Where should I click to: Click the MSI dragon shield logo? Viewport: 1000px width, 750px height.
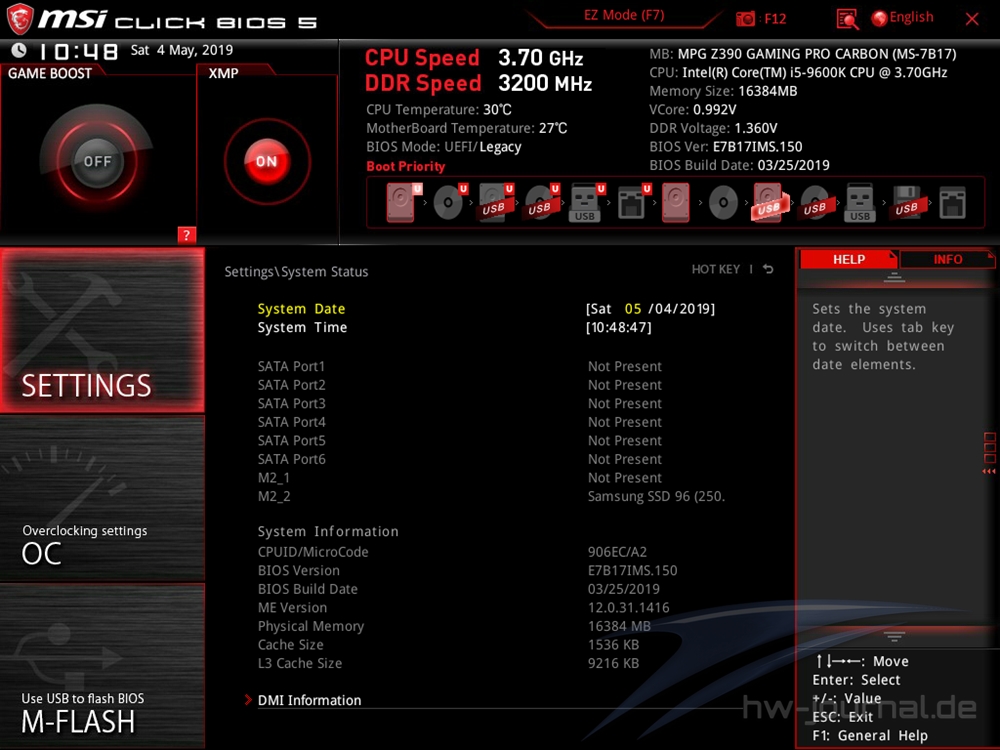[19, 19]
